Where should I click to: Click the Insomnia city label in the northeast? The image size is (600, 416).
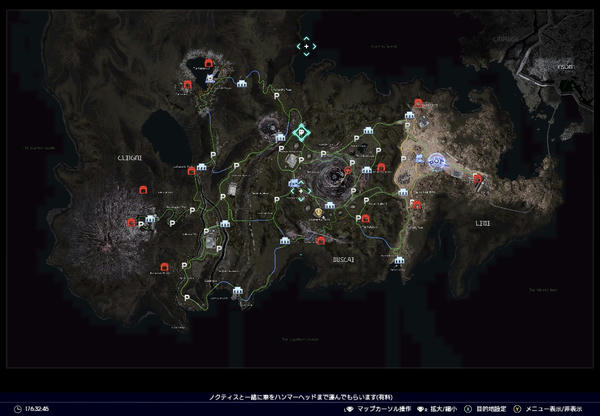566,67
